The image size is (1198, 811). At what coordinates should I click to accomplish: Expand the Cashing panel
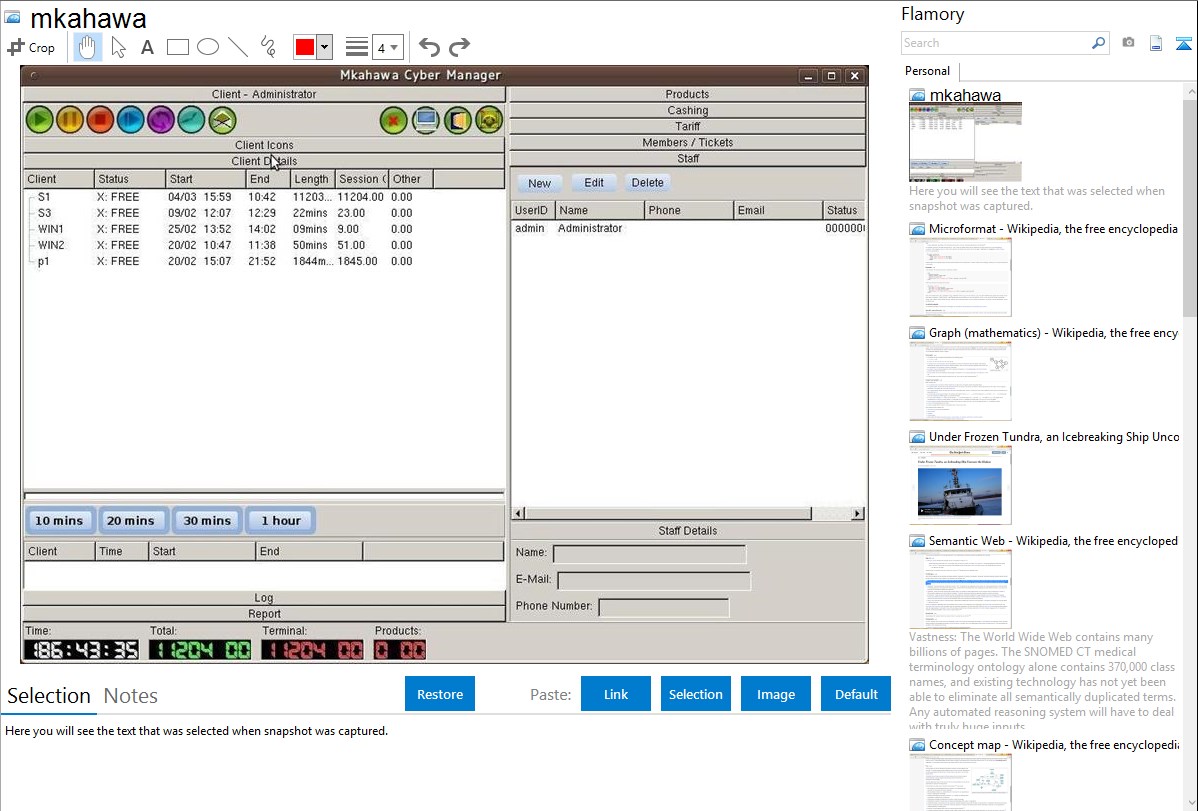coord(687,110)
